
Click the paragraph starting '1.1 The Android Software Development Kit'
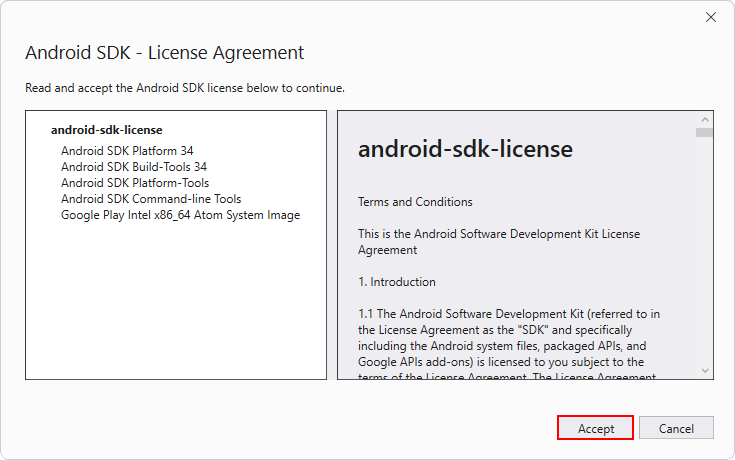click(509, 345)
